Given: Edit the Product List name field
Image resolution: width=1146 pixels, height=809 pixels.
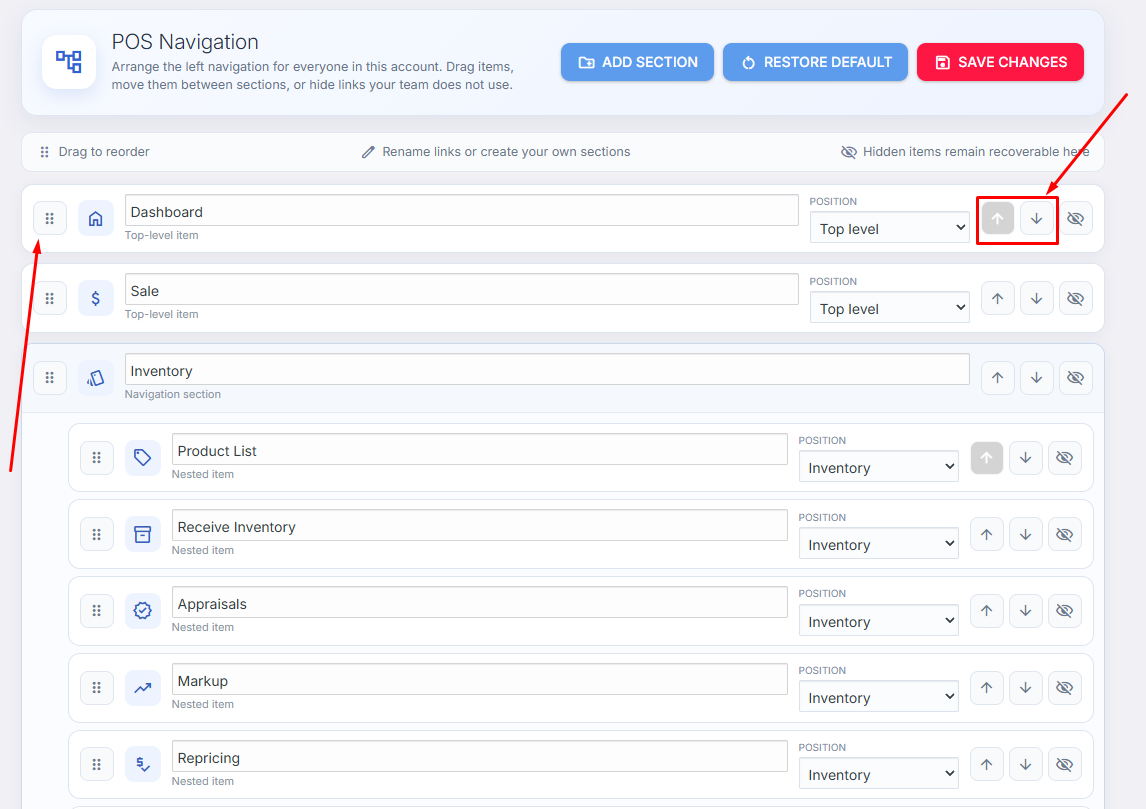Looking at the screenshot, I should click(x=479, y=449).
